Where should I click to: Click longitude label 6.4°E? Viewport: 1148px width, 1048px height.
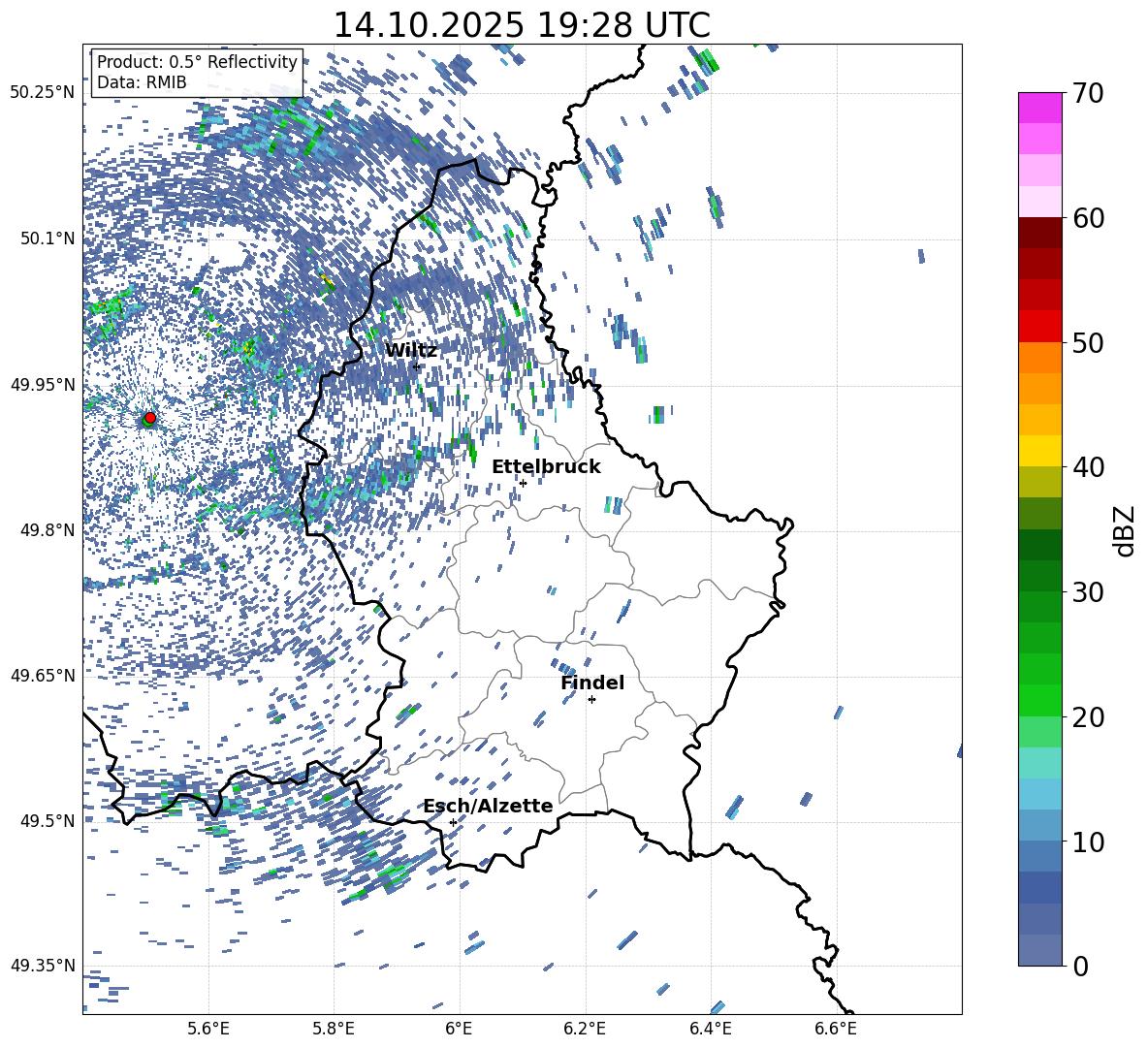tap(710, 1029)
